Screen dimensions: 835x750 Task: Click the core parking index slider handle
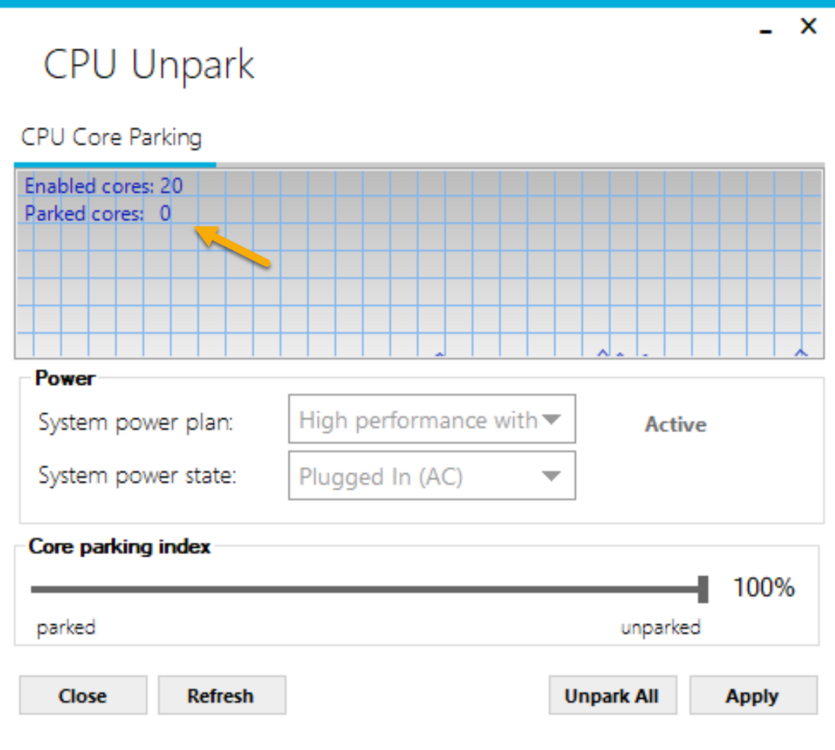tap(703, 589)
